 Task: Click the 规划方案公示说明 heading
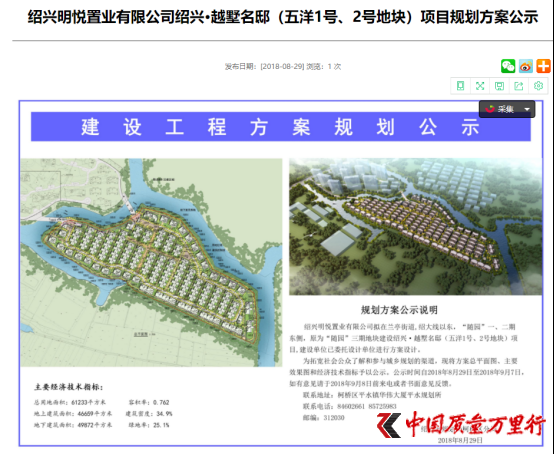(399, 310)
